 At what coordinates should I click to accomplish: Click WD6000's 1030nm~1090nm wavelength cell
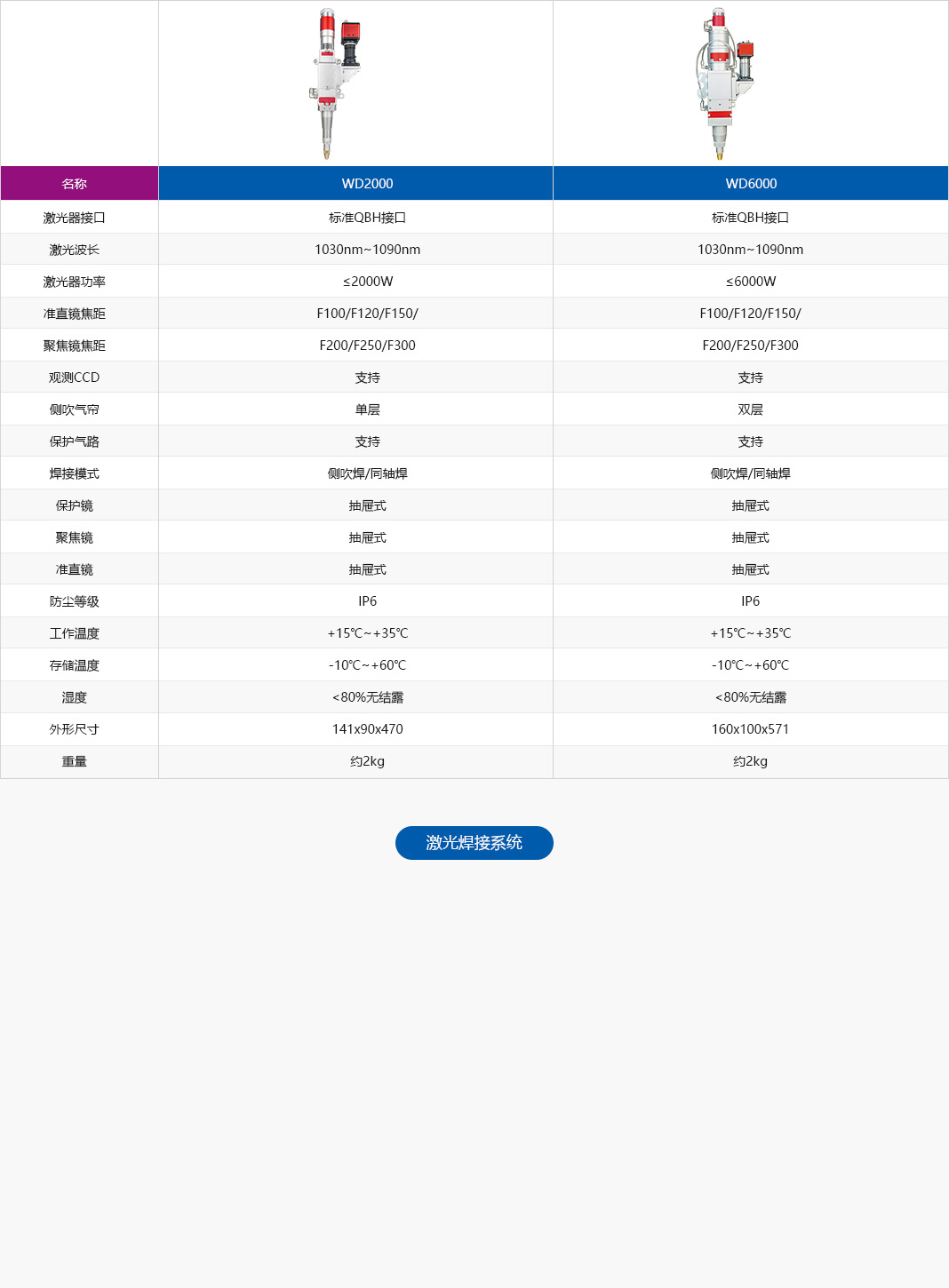[x=751, y=250]
